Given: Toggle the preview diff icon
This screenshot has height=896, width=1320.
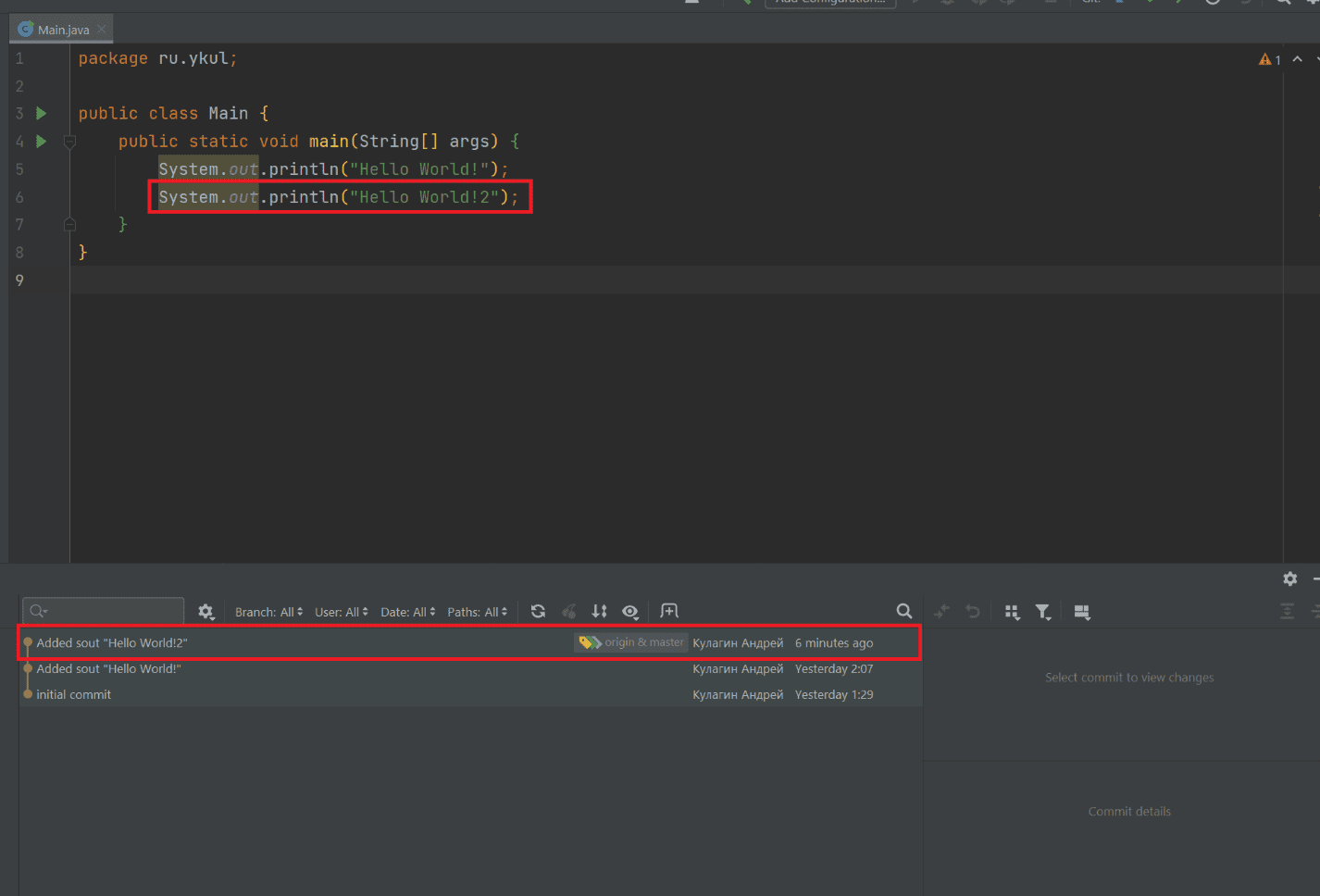Looking at the screenshot, I should tap(1082, 612).
